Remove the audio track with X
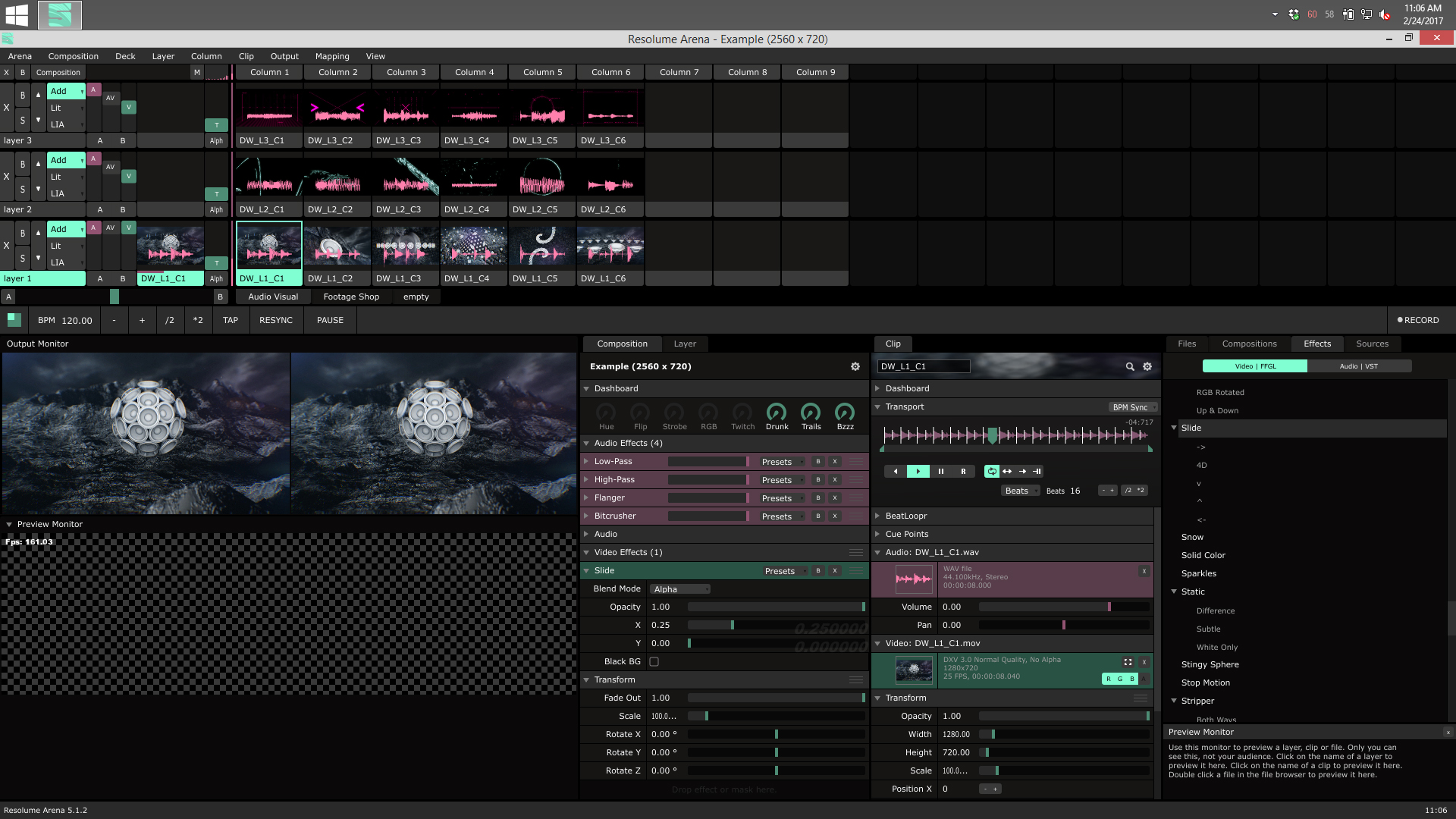This screenshot has height=819, width=1456. coord(1144,571)
